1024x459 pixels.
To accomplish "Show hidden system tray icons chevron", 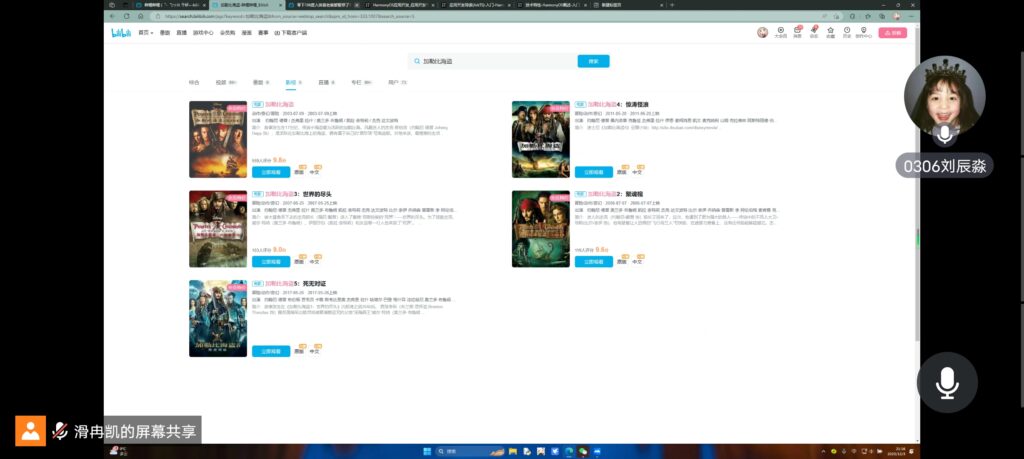I will coord(823,451).
